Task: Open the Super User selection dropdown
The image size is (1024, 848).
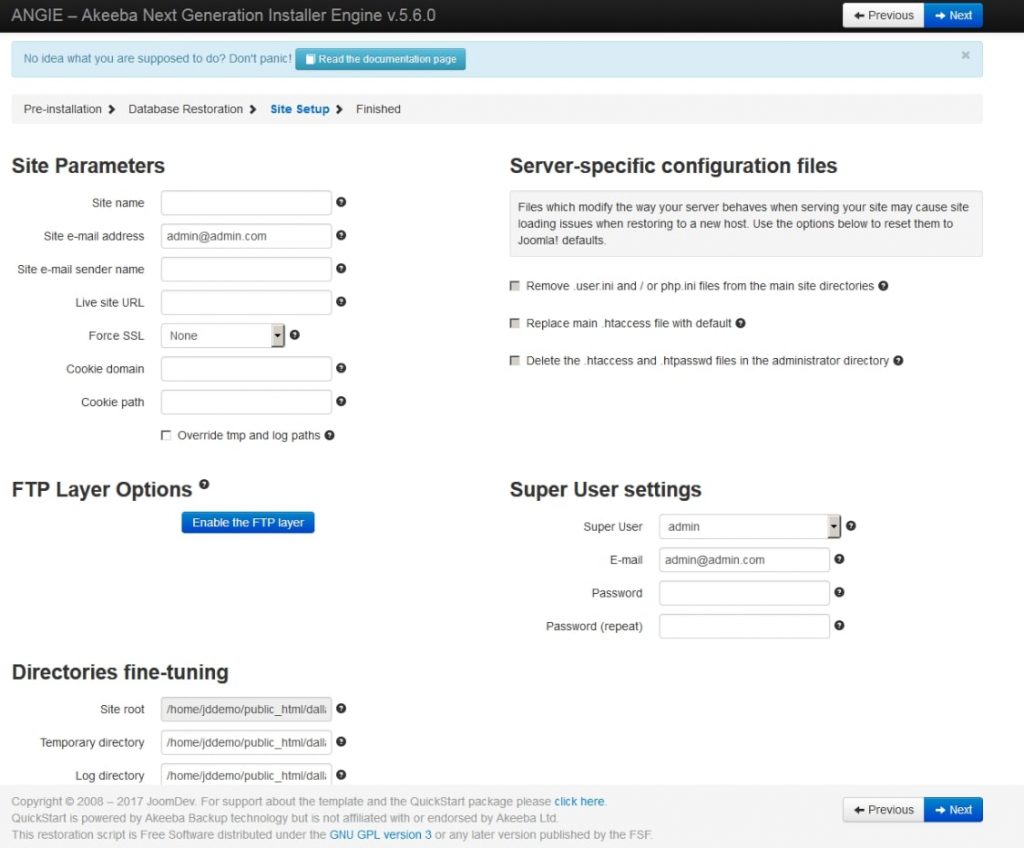Action: [749, 526]
